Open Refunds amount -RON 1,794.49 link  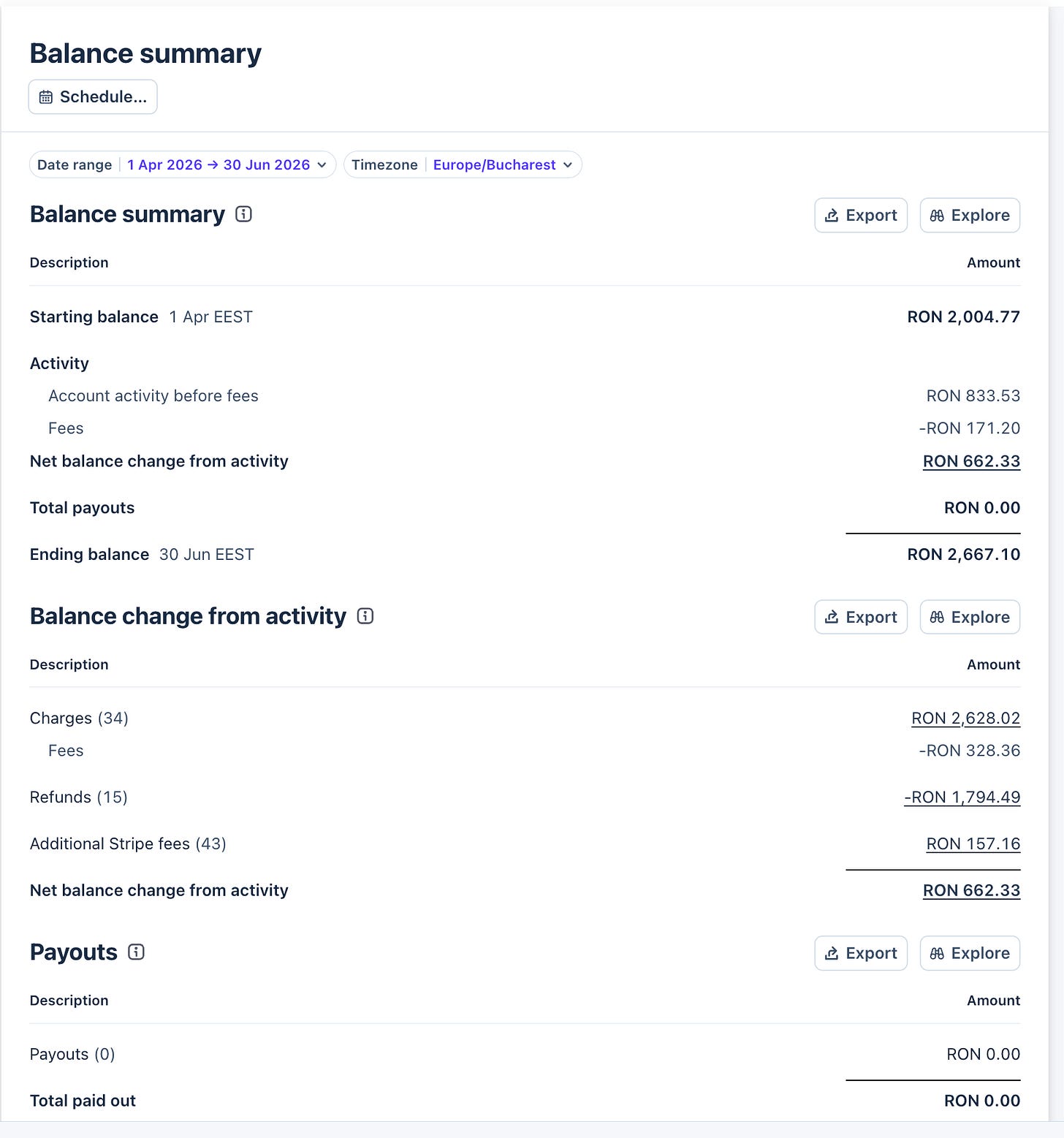coord(962,797)
